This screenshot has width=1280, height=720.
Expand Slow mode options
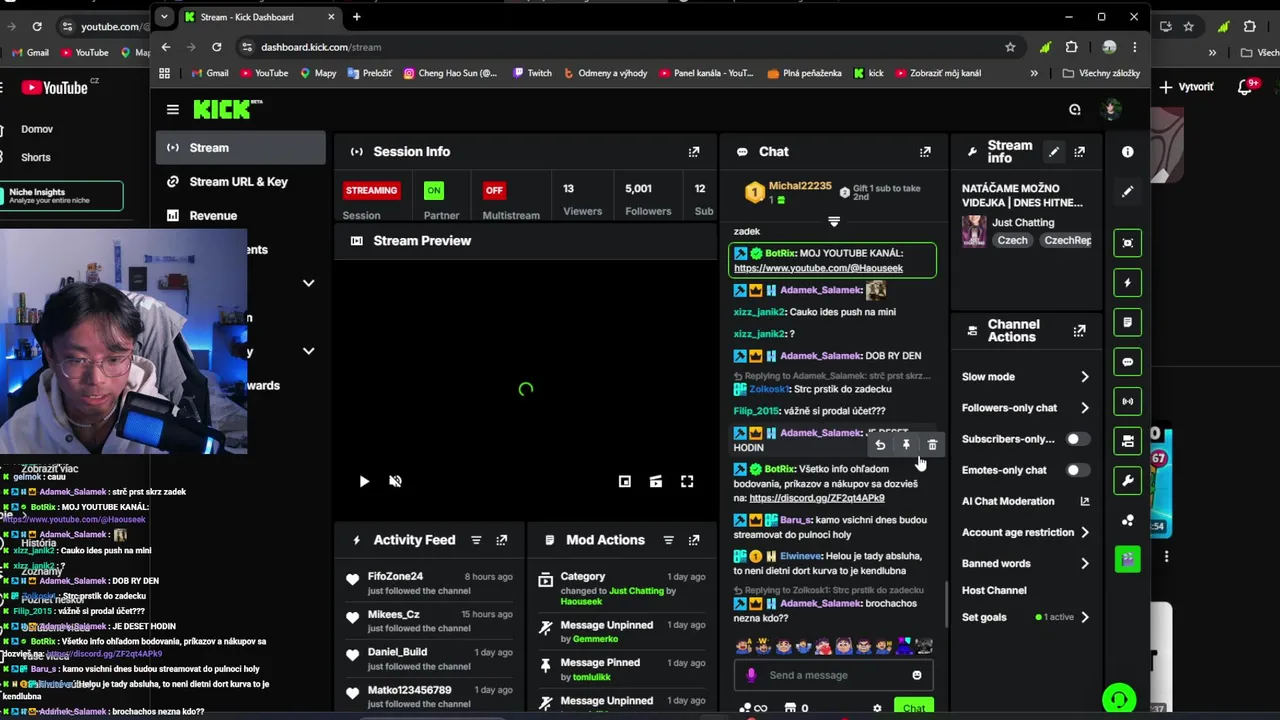pos(1085,377)
